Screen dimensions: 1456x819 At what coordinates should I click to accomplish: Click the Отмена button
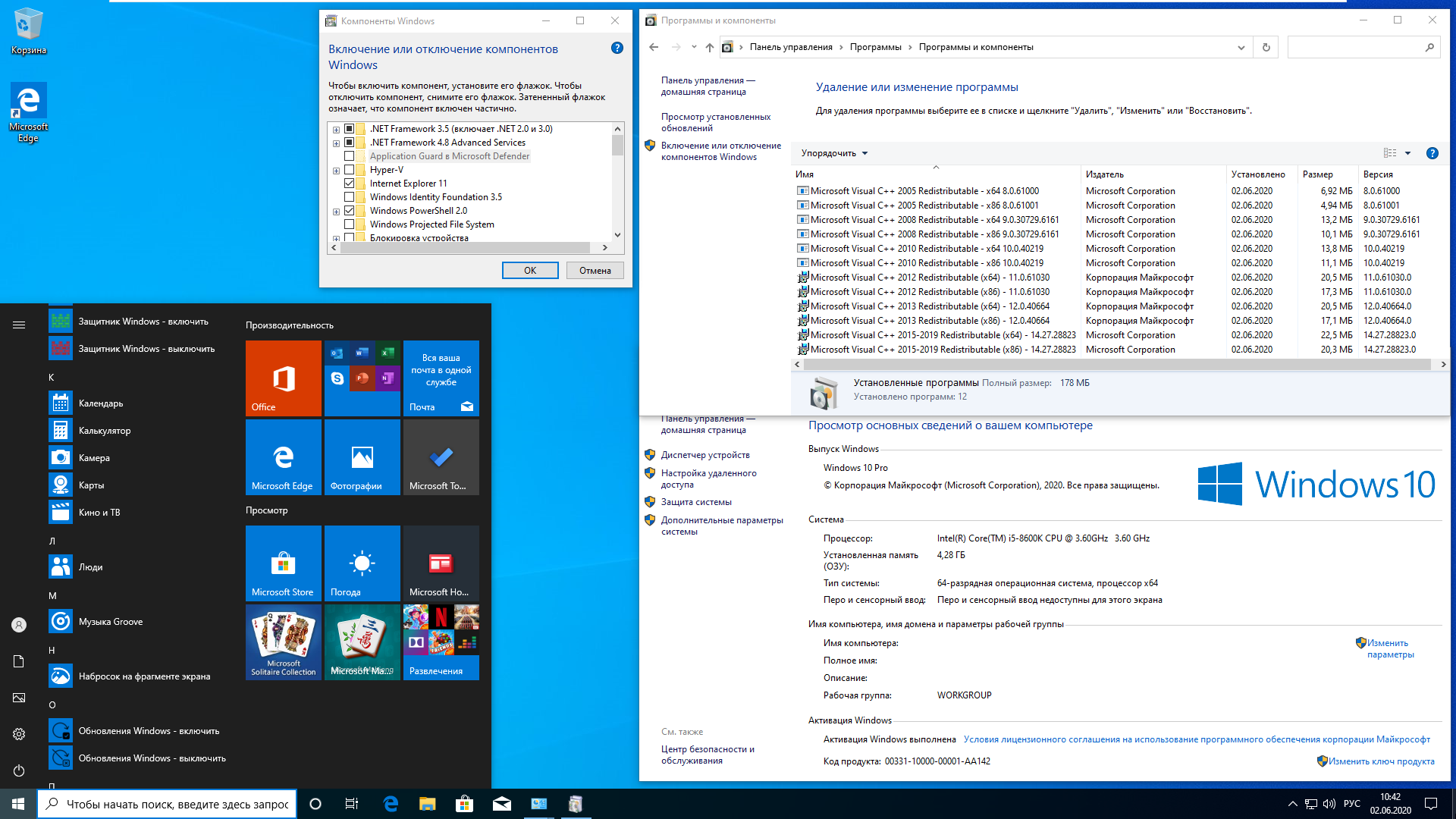595,271
